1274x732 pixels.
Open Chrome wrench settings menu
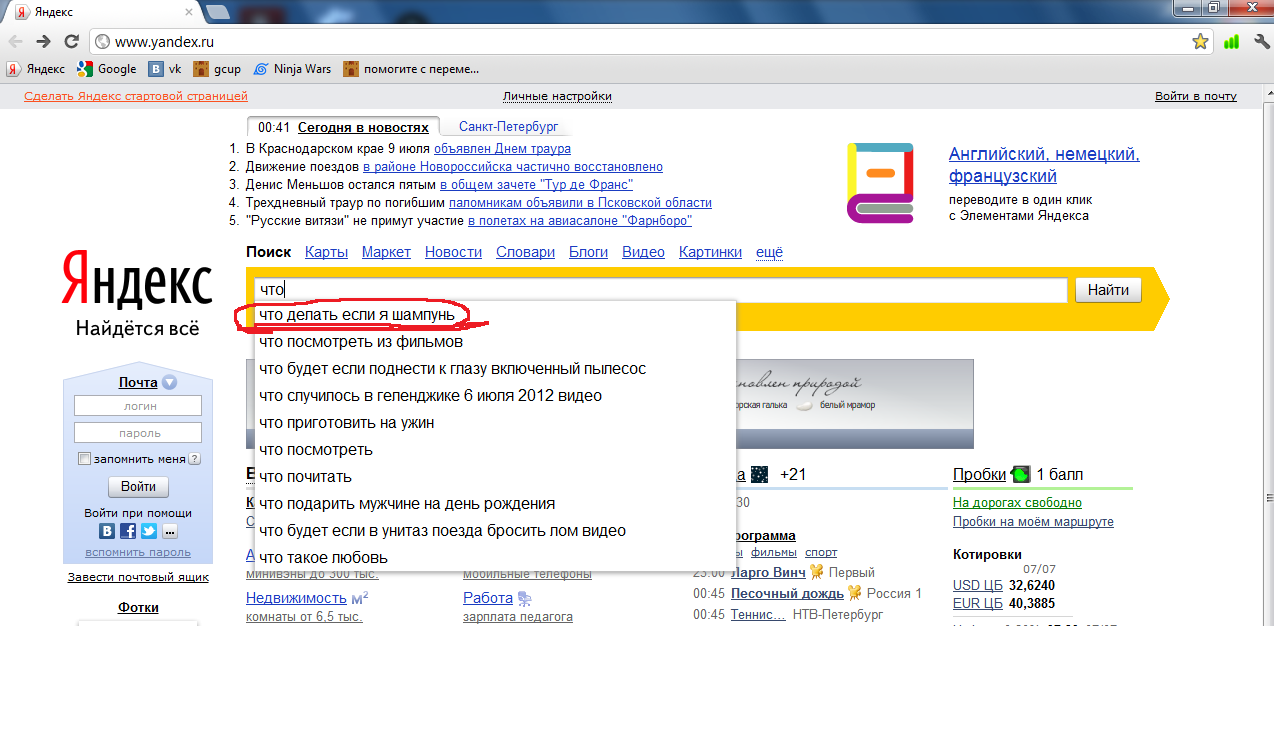tap(1261, 42)
